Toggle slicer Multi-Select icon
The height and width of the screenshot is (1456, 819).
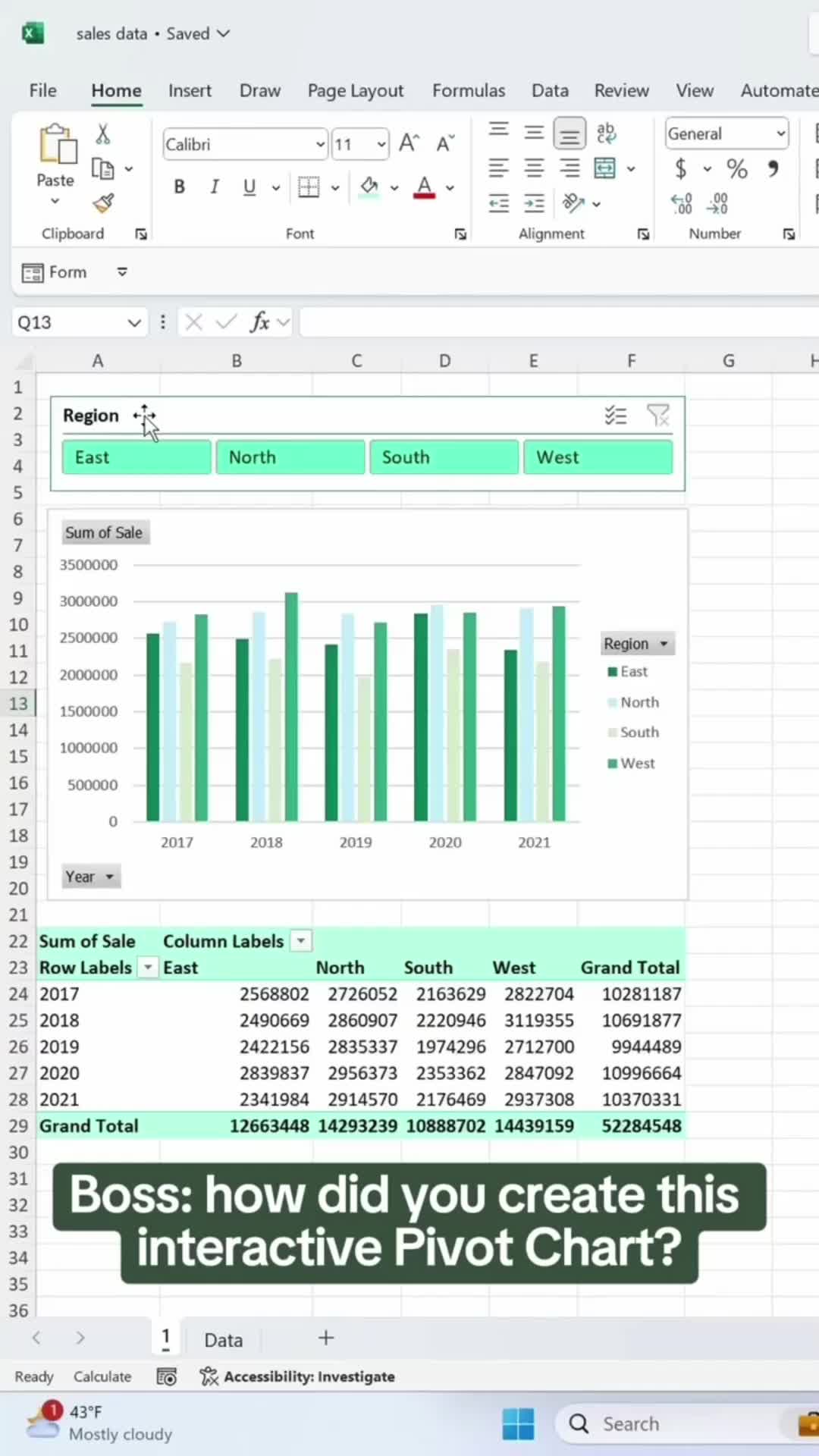[616, 416]
